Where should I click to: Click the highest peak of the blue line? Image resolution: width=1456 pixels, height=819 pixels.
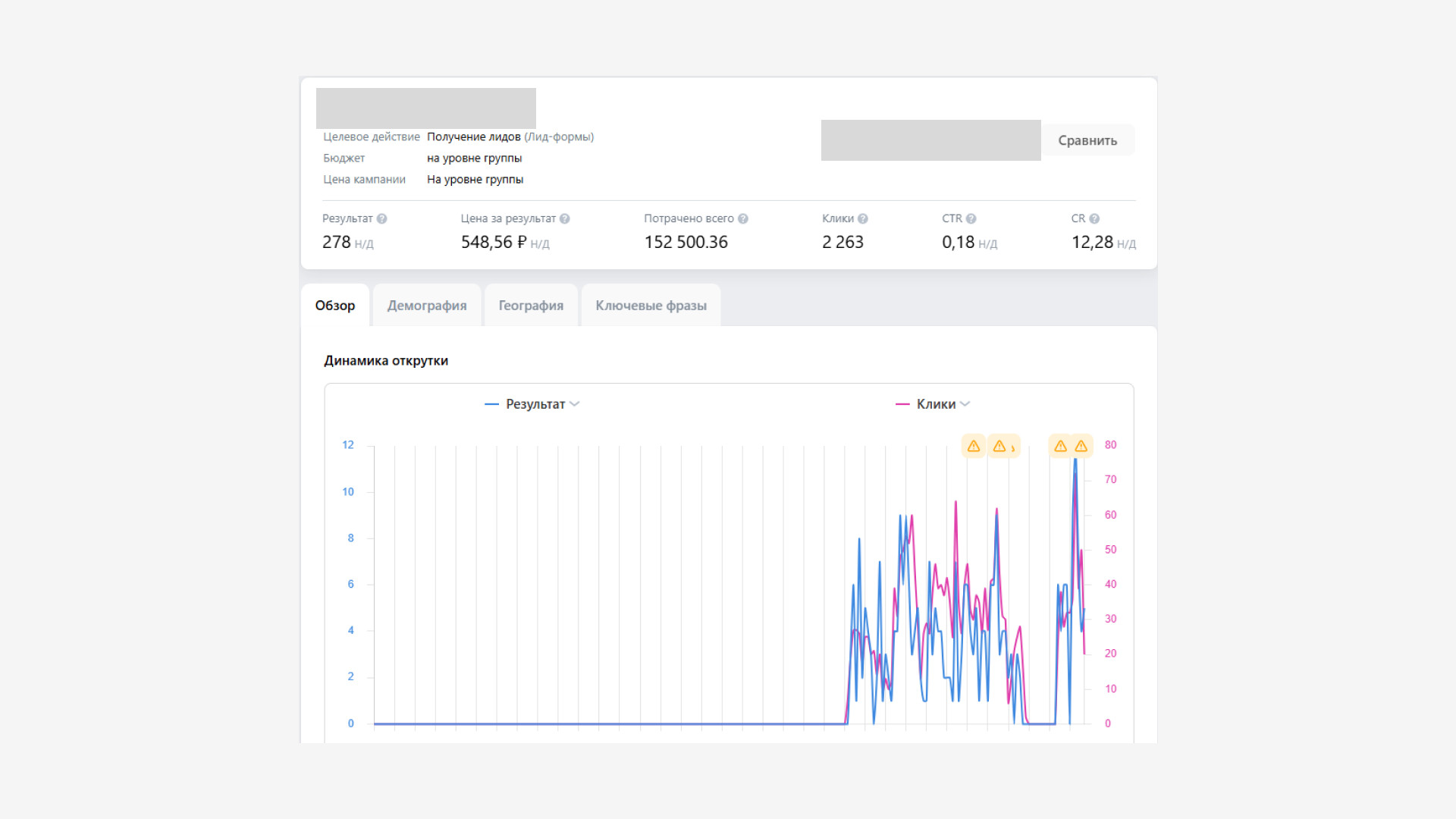(x=1075, y=460)
